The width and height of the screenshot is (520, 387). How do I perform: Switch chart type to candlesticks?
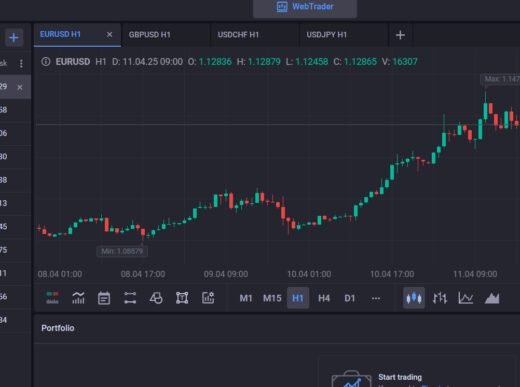pos(414,298)
